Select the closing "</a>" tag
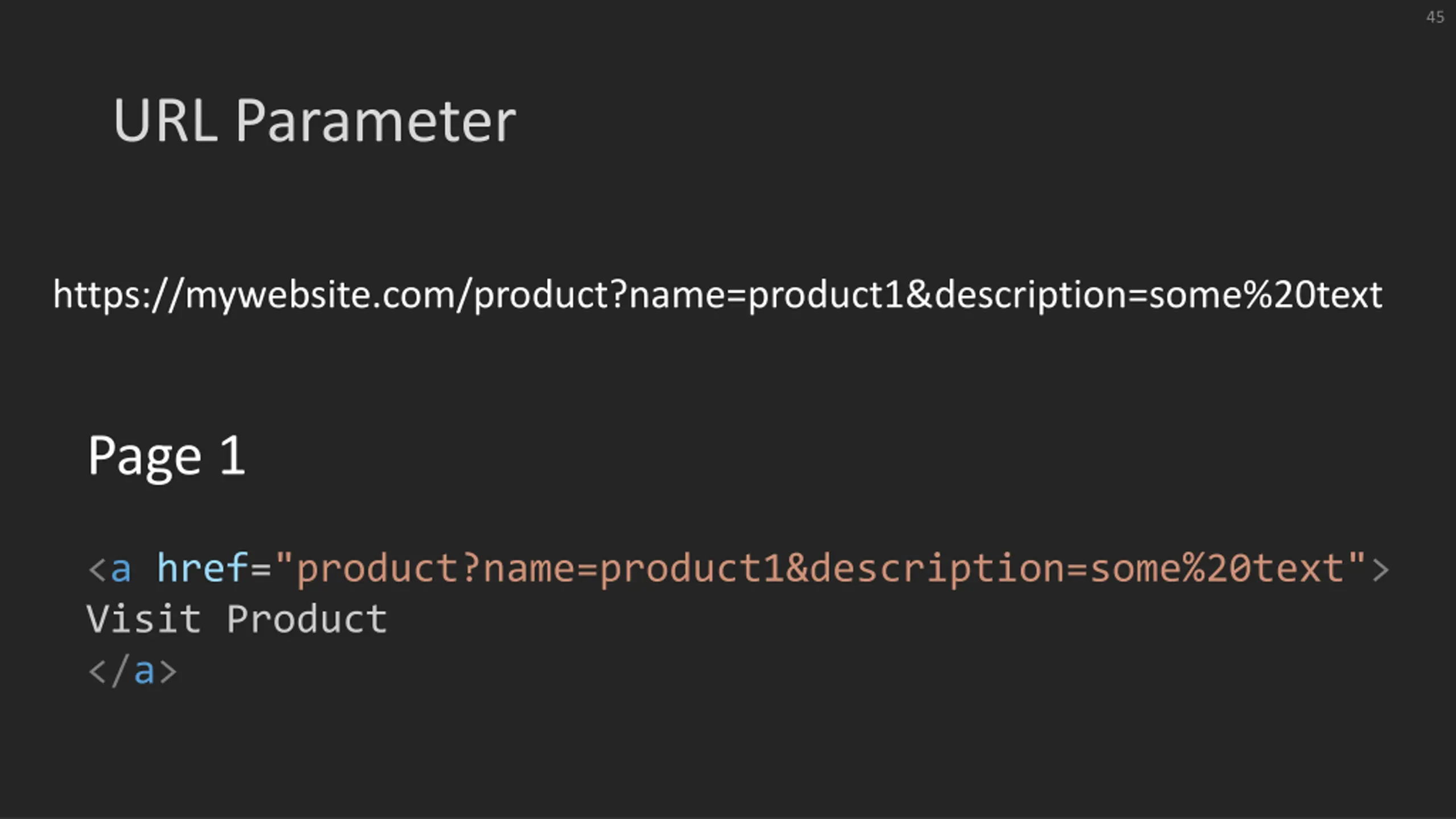The width and height of the screenshot is (1456, 819). pyautogui.click(x=133, y=671)
